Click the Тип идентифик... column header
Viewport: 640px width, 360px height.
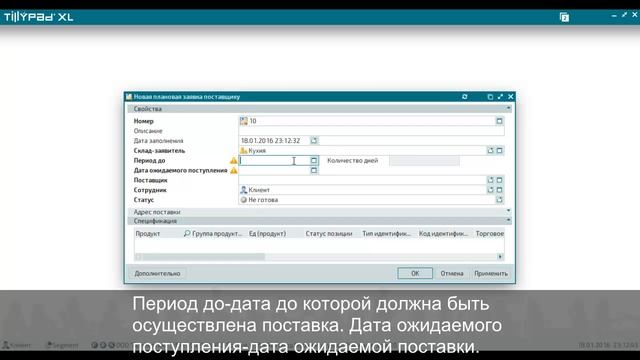point(387,233)
